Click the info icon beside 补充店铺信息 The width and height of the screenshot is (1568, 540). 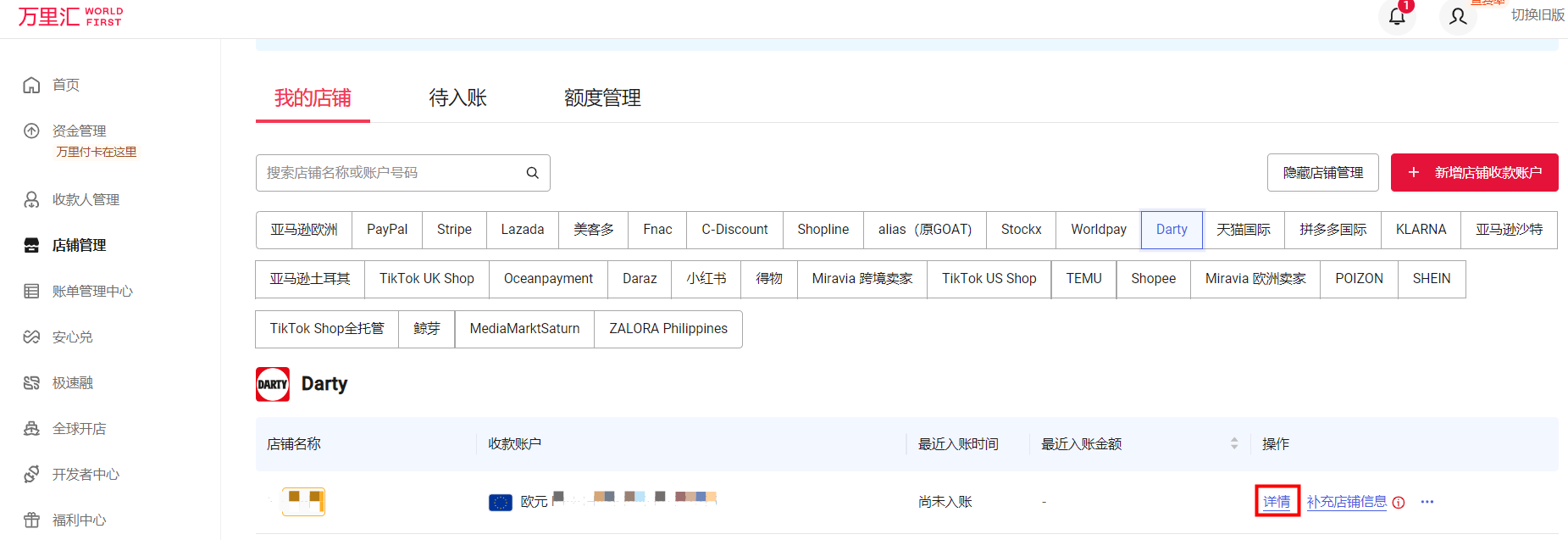point(1399,503)
